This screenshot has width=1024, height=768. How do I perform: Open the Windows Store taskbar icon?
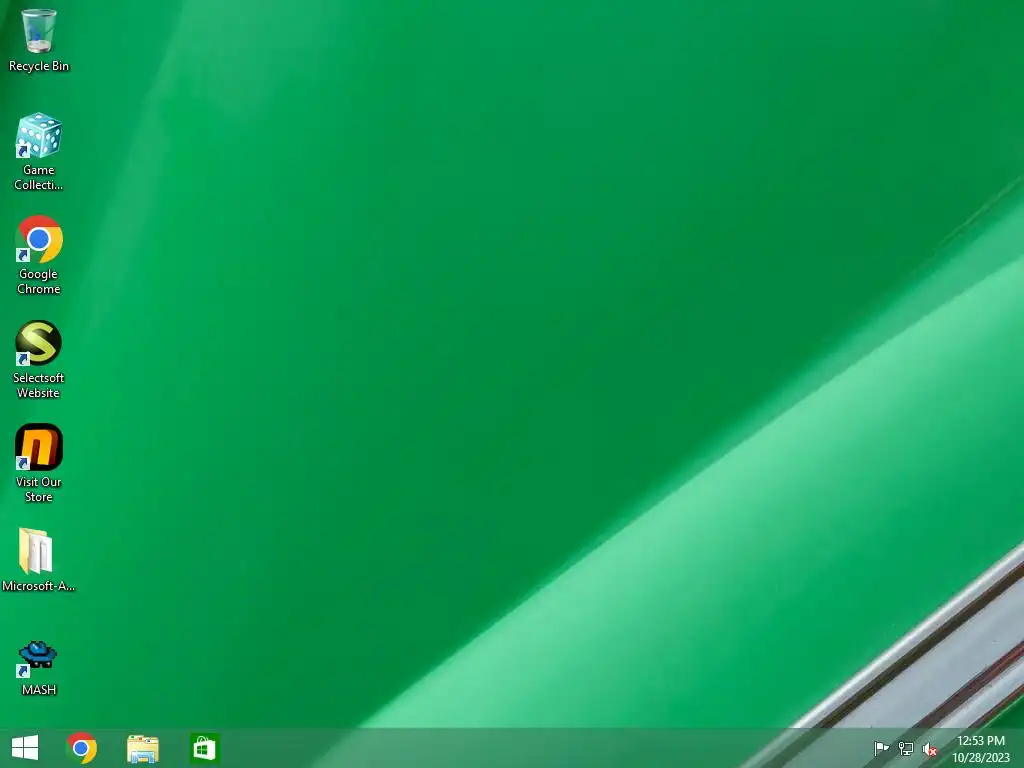click(x=204, y=748)
